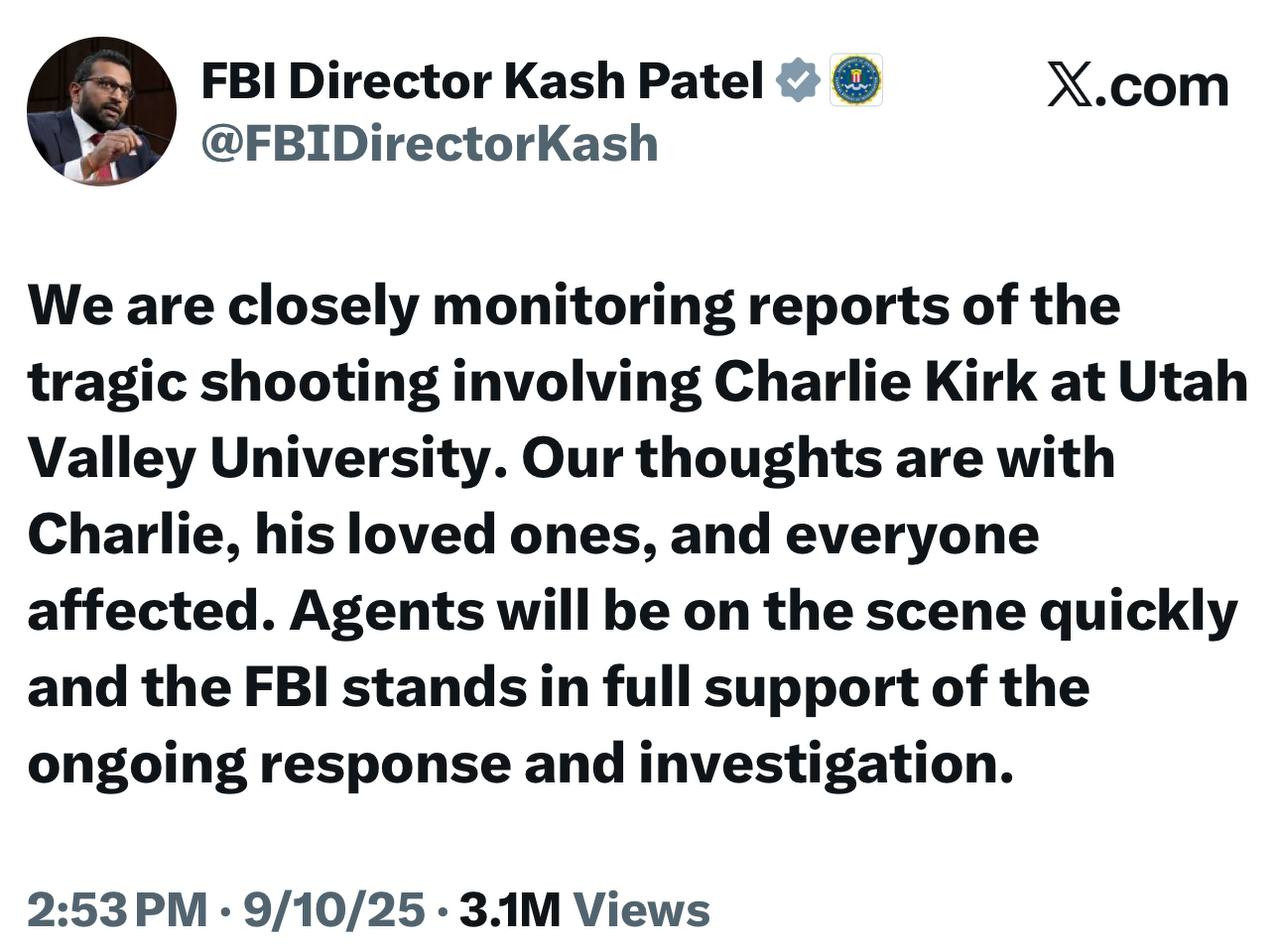
Task: Click the .com text beside the X logo
Action: click(x=1162, y=87)
